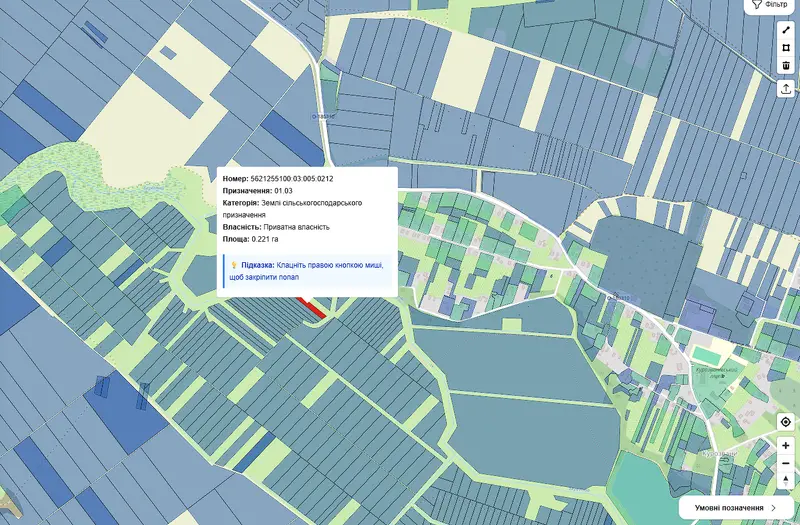The image size is (800, 525).
Task: Click the Курозвани village label
Action: click(x=719, y=453)
